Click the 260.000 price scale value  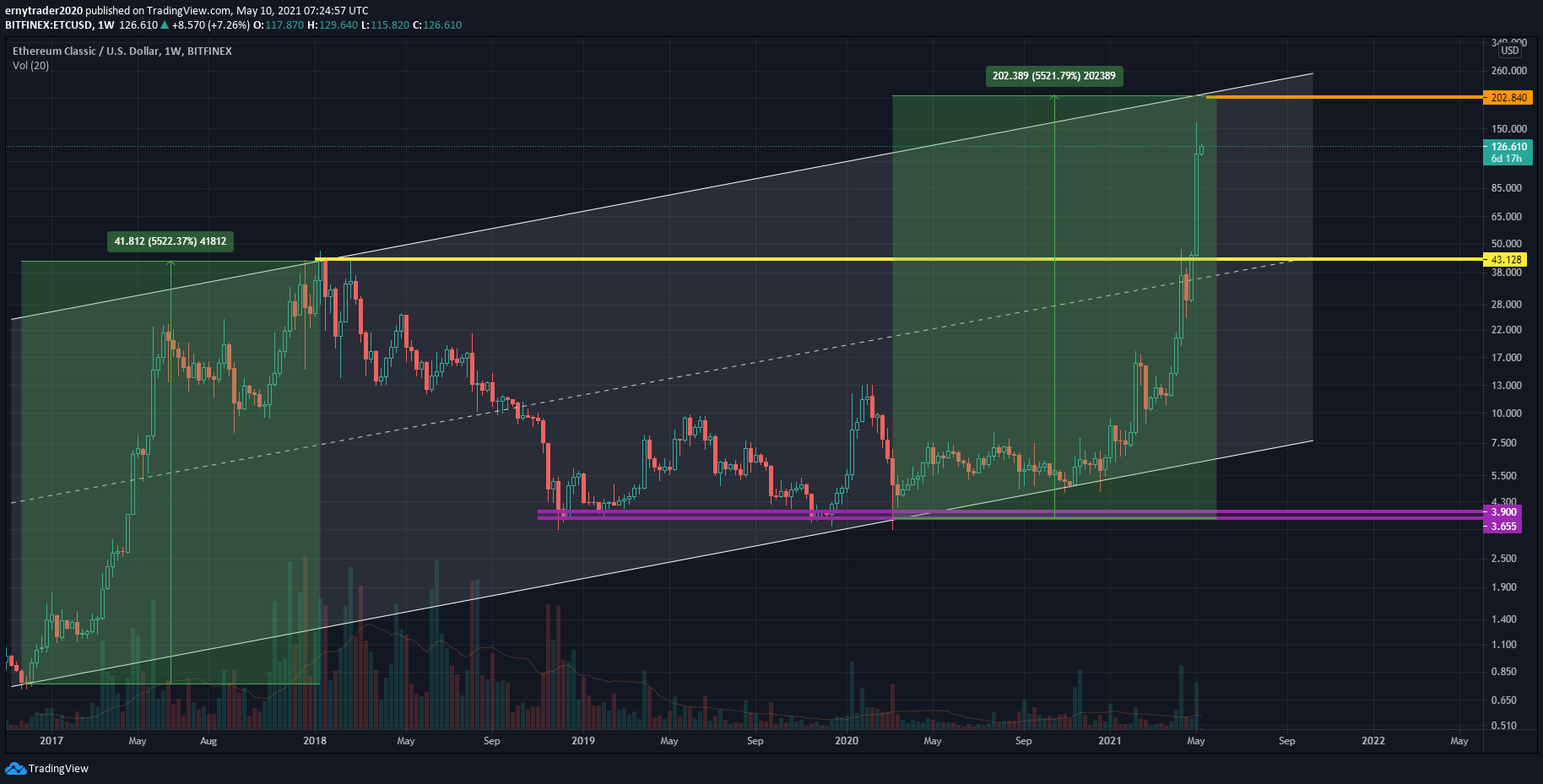tap(1509, 71)
